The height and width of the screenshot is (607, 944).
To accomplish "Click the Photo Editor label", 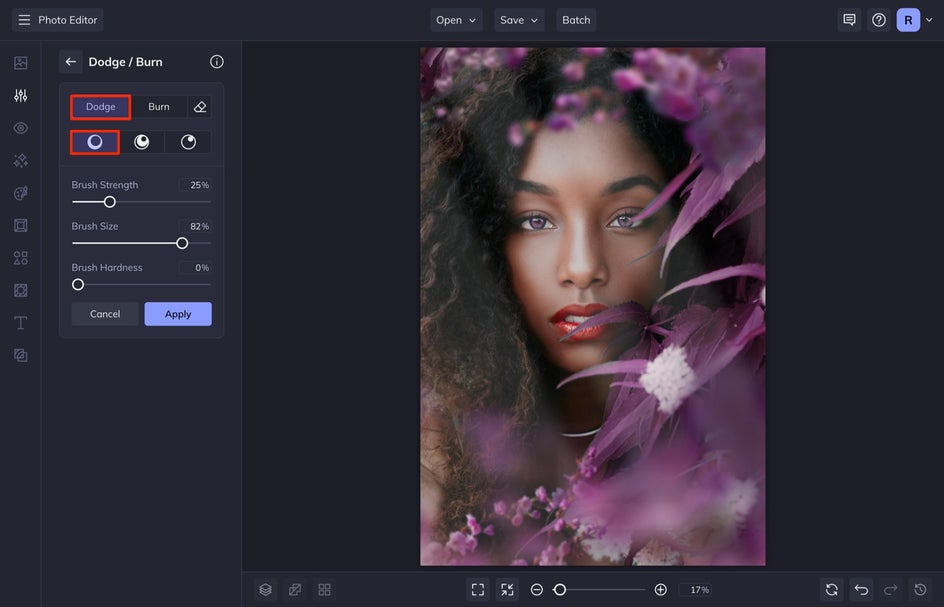I will (67, 20).
